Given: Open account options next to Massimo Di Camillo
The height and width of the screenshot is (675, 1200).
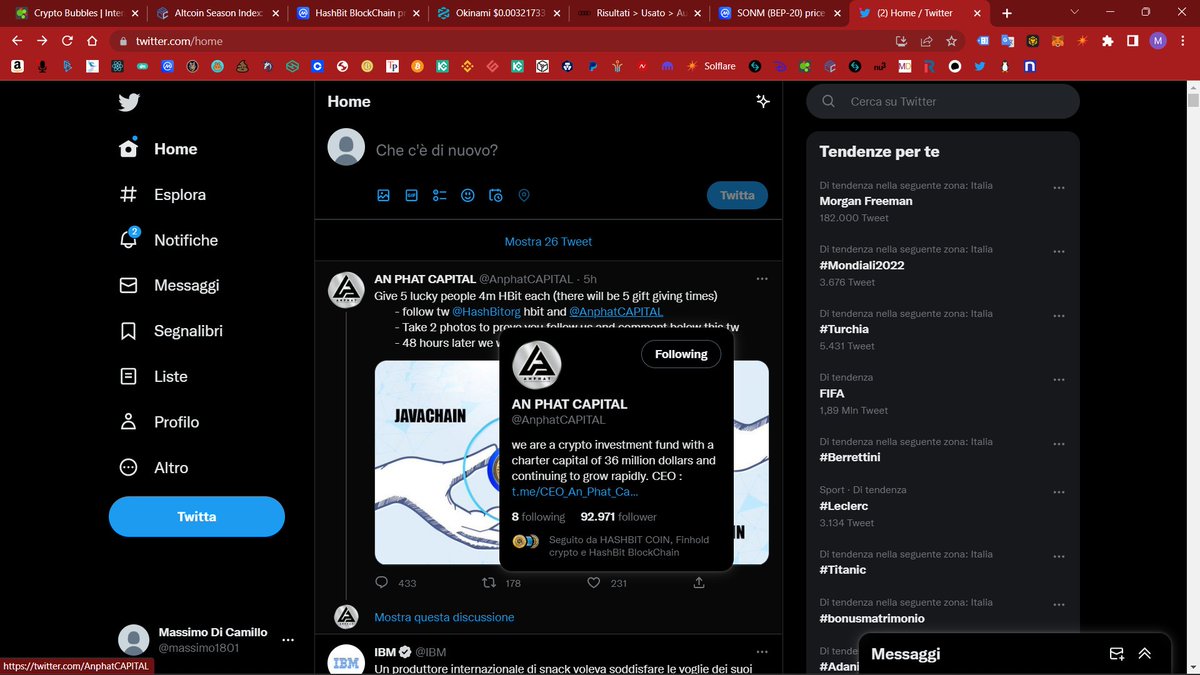Looking at the screenshot, I should 288,640.
